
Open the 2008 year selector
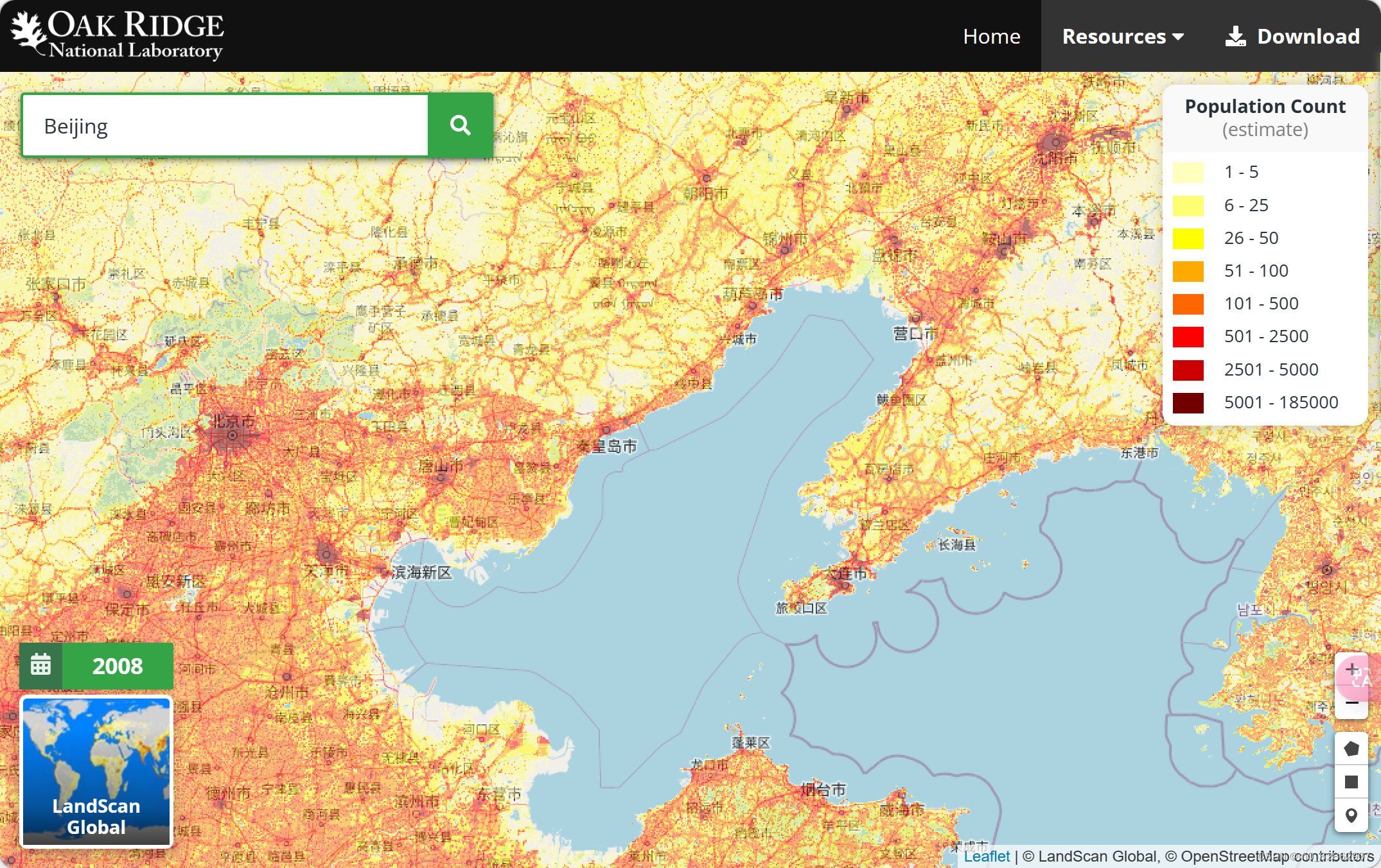[118, 666]
